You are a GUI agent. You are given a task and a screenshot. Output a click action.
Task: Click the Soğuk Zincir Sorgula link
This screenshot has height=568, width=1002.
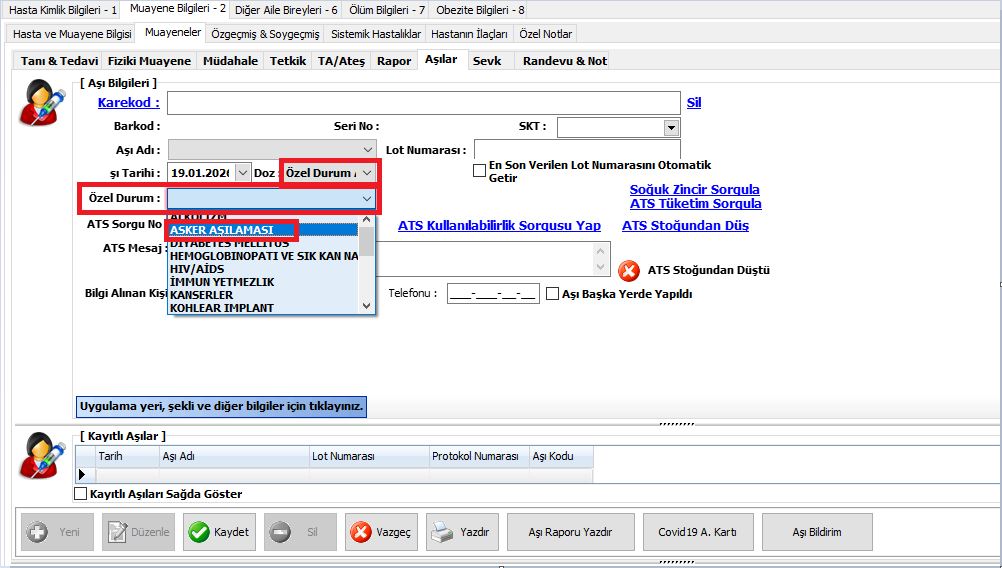(694, 189)
